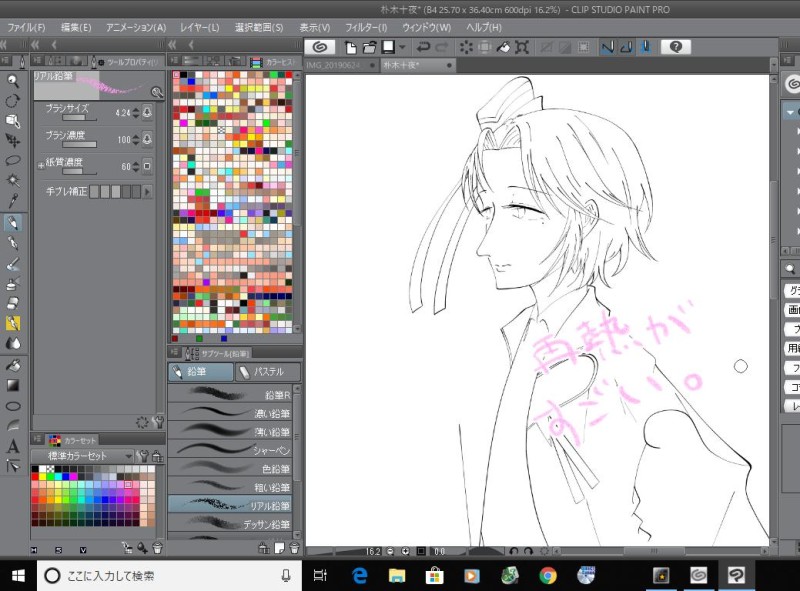
Task: Click the magnifier on brush stroke preview
Action: click(157, 92)
